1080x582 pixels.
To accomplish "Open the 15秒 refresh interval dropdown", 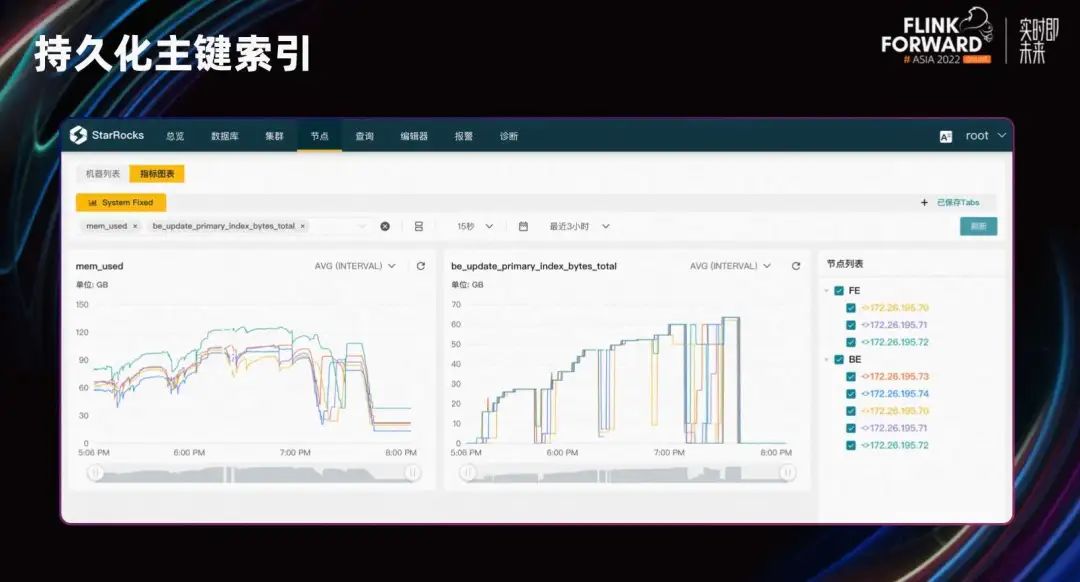I will (x=475, y=226).
